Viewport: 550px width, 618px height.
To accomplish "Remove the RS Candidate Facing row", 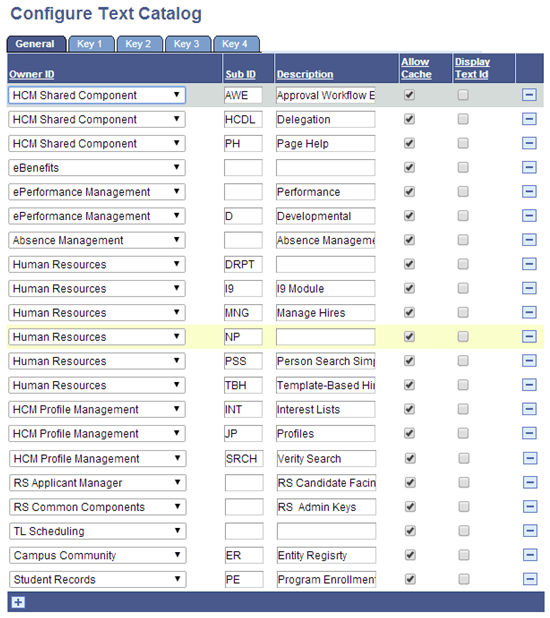I will click(x=529, y=482).
